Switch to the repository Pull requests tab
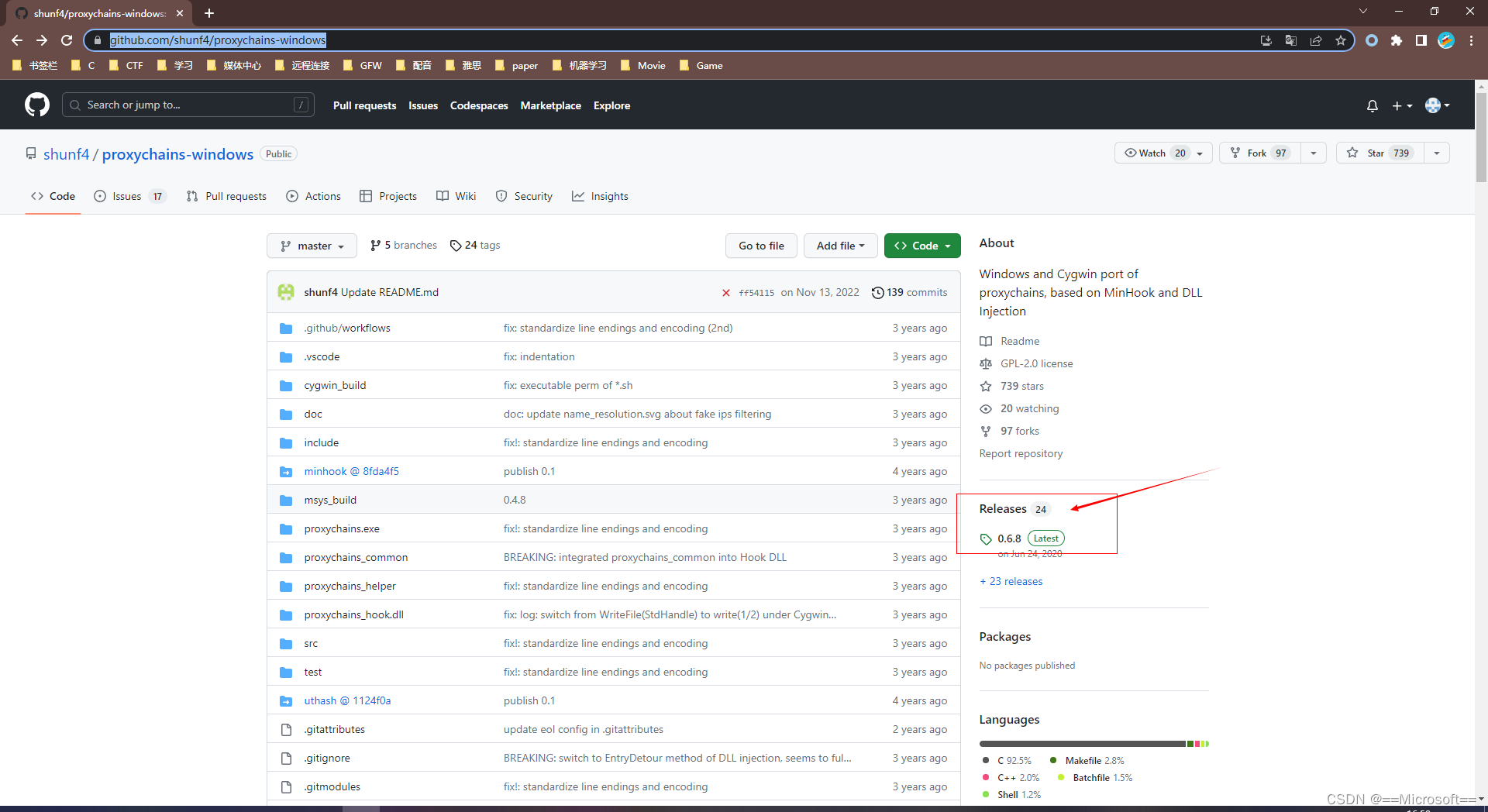This screenshot has width=1488, height=812. (x=226, y=196)
